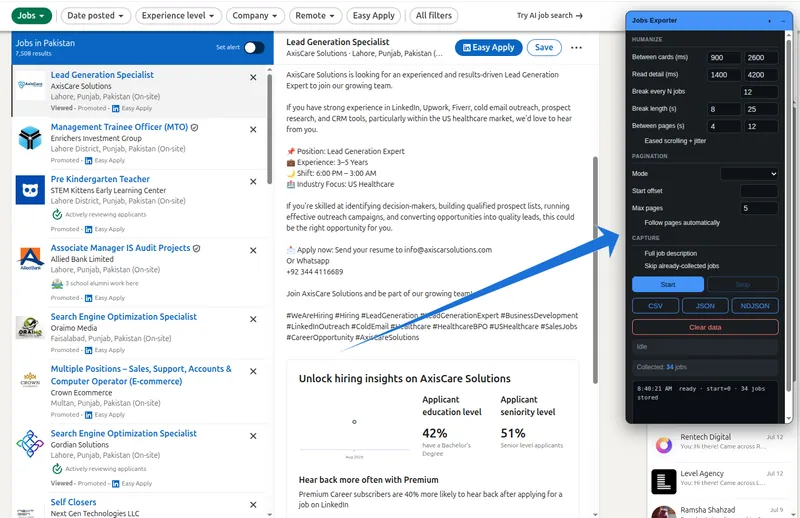800x518 pixels.
Task: Open the pagination Mode dropdown
Action: (749, 174)
